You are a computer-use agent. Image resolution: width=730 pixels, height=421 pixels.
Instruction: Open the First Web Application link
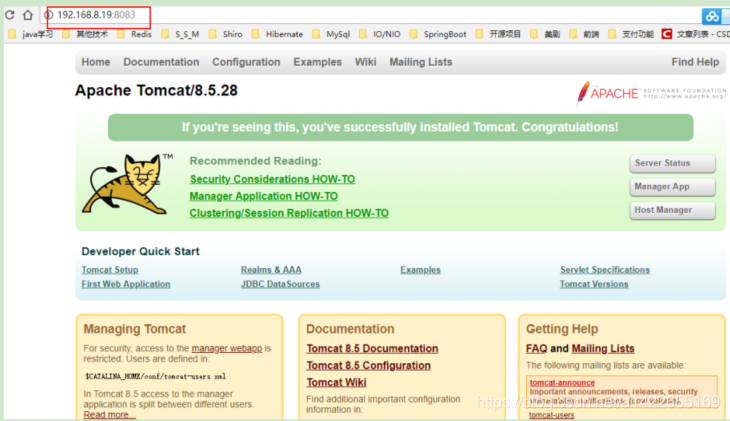coord(126,284)
